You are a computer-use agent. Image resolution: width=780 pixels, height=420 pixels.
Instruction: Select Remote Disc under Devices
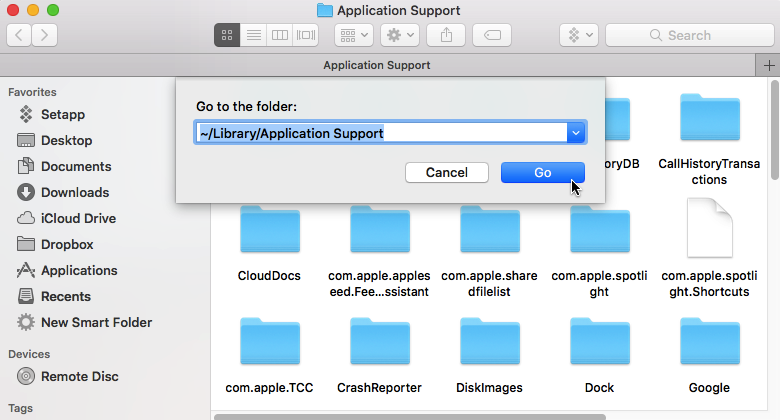click(x=80, y=376)
